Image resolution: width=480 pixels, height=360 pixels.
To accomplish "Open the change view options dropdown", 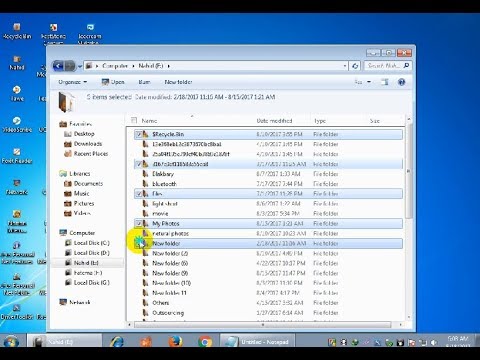I will click(369, 82).
